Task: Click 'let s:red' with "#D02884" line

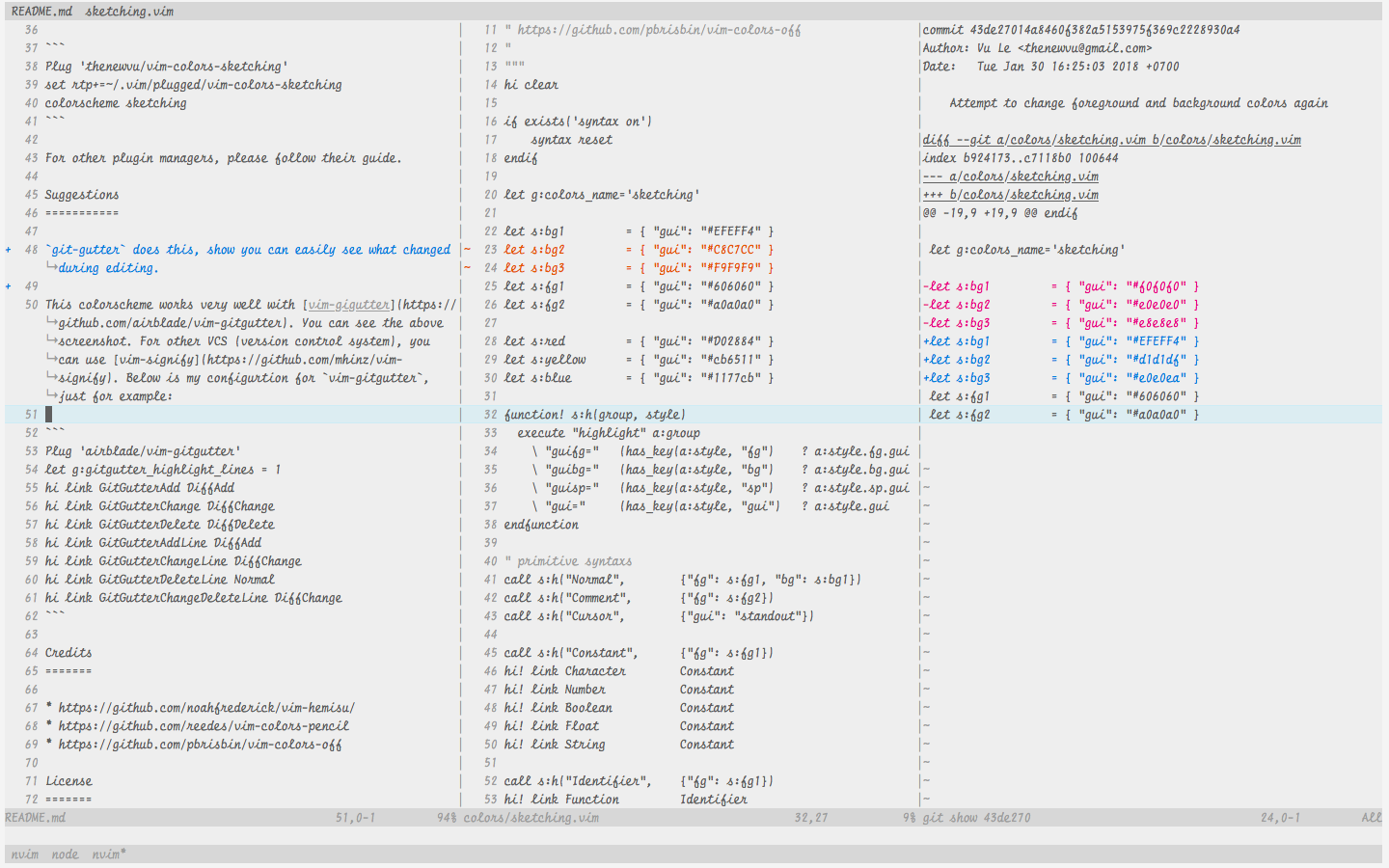Action: (x=639, y=341)
